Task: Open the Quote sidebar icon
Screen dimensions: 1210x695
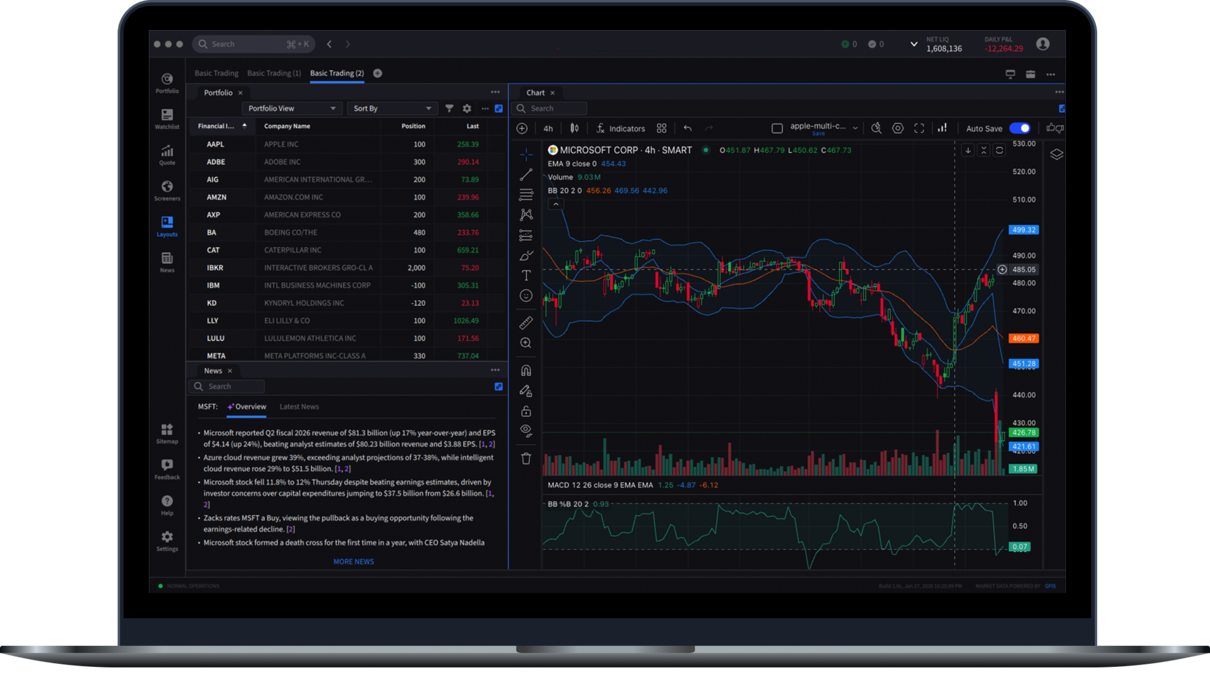Action: (167, 154)
